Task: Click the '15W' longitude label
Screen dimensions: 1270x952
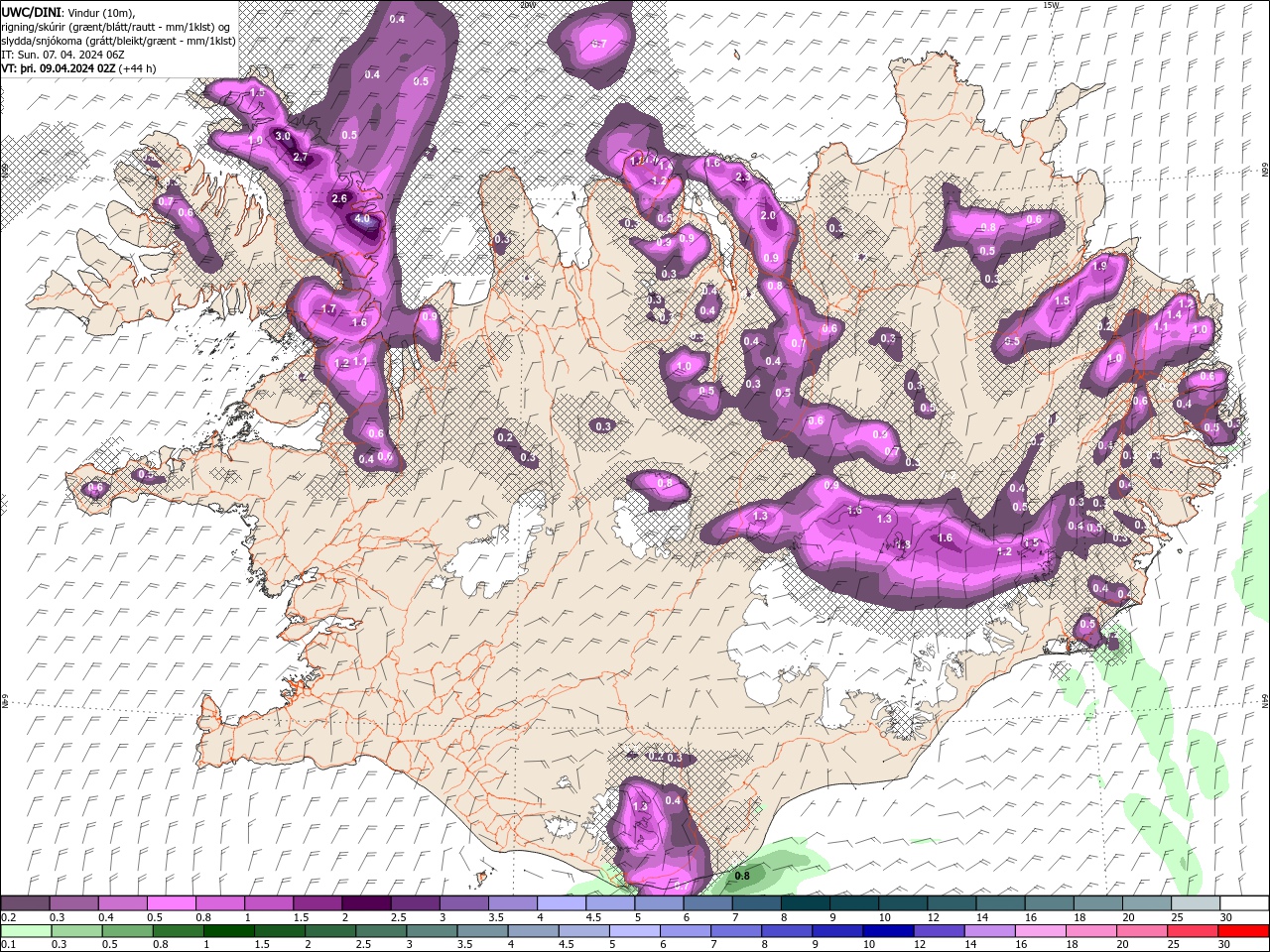Action: 1051,5
